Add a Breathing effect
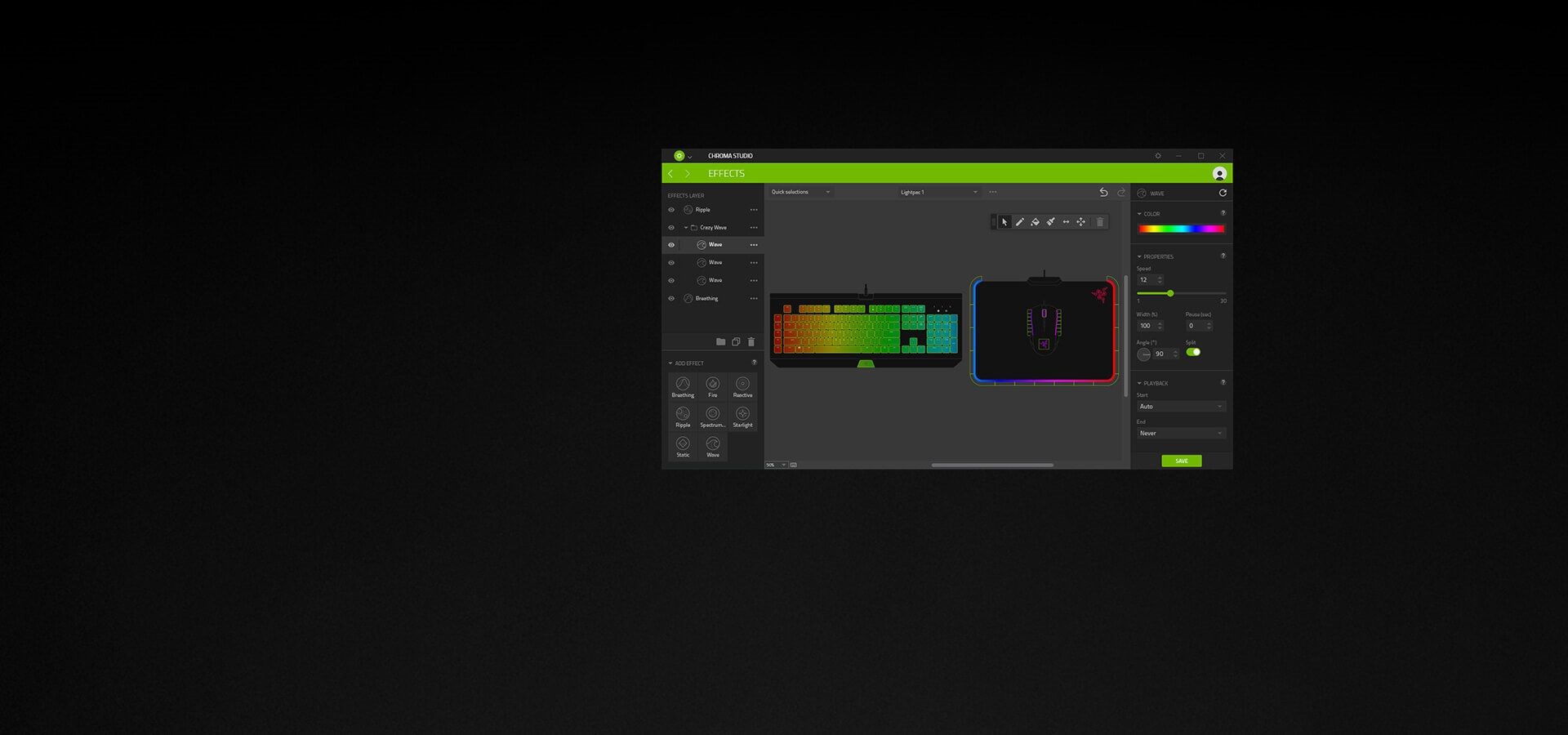Image resolution: width=1568 pixels, height=735 pixels. (x=683, y=386)
